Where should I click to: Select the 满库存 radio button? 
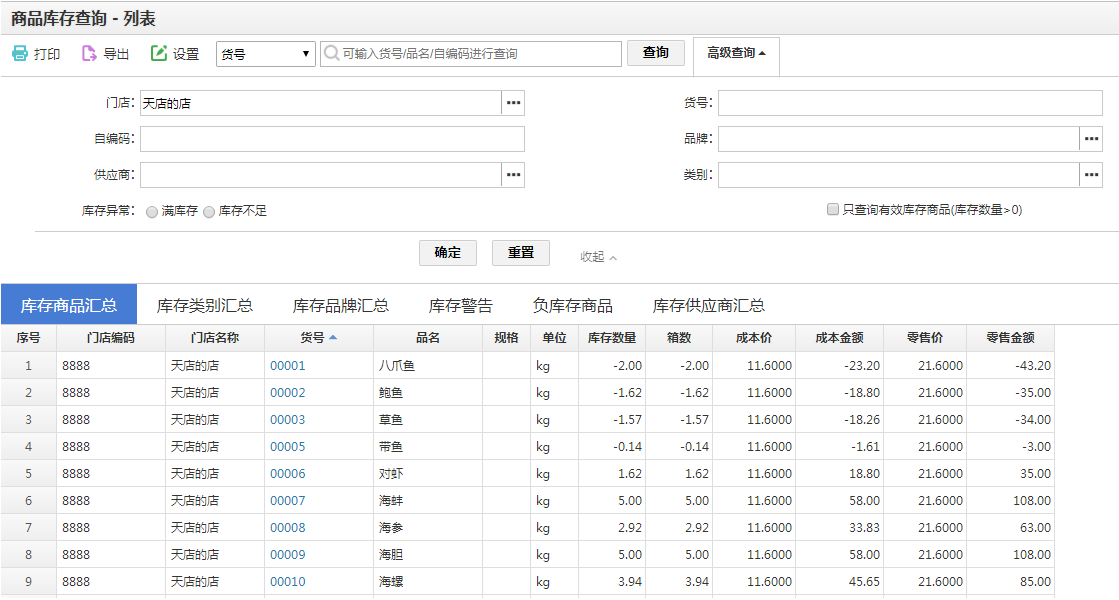(151, 212)
